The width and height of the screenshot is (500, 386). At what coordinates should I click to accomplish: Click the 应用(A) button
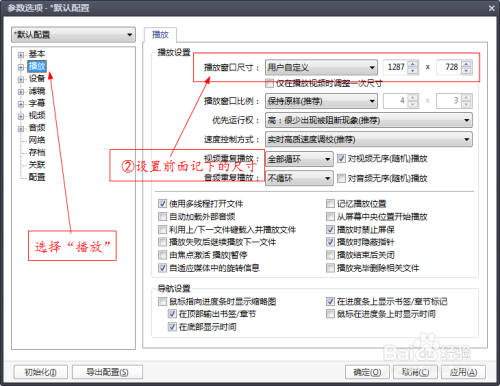pos(463,372)
